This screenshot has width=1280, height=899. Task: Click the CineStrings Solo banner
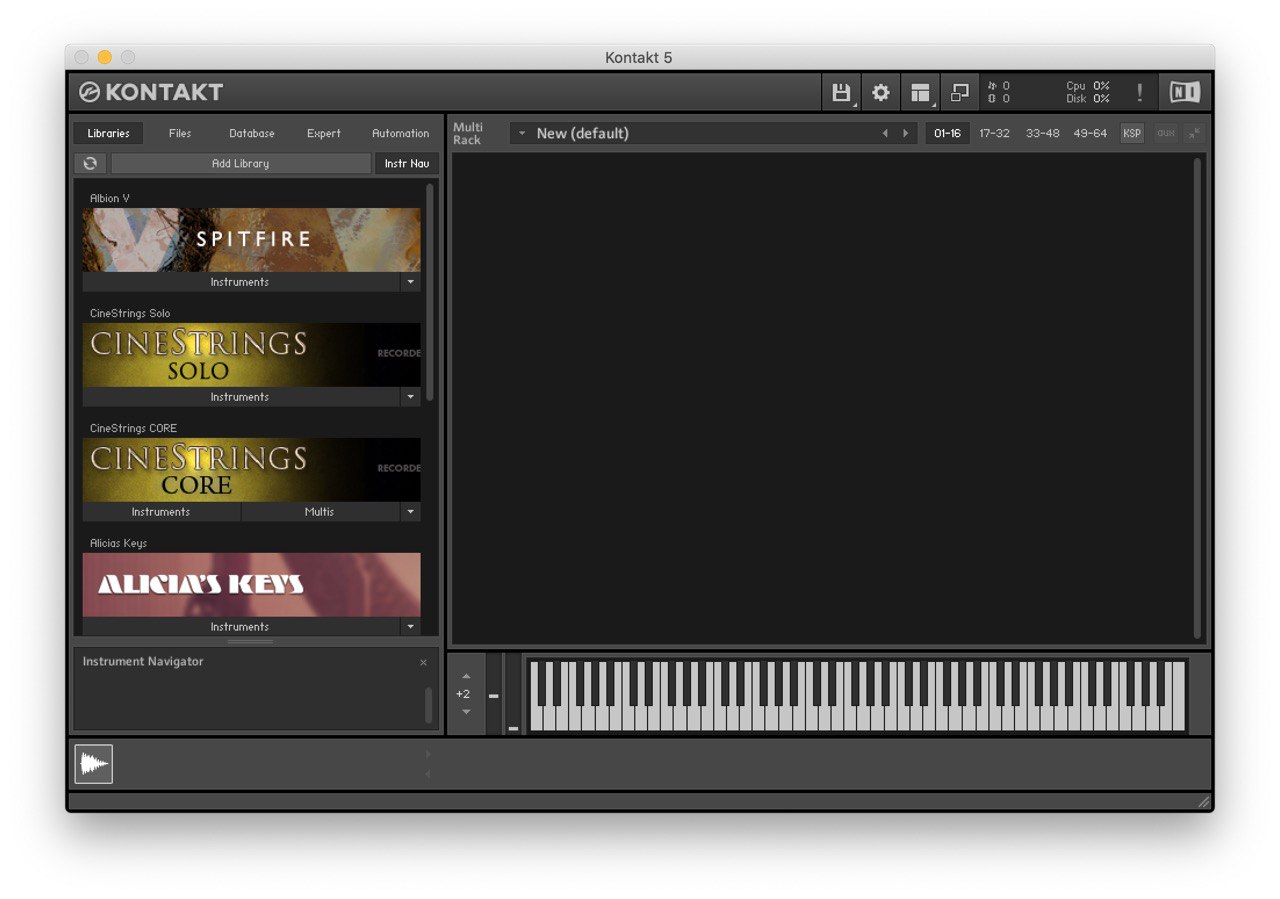pos(252,355)
